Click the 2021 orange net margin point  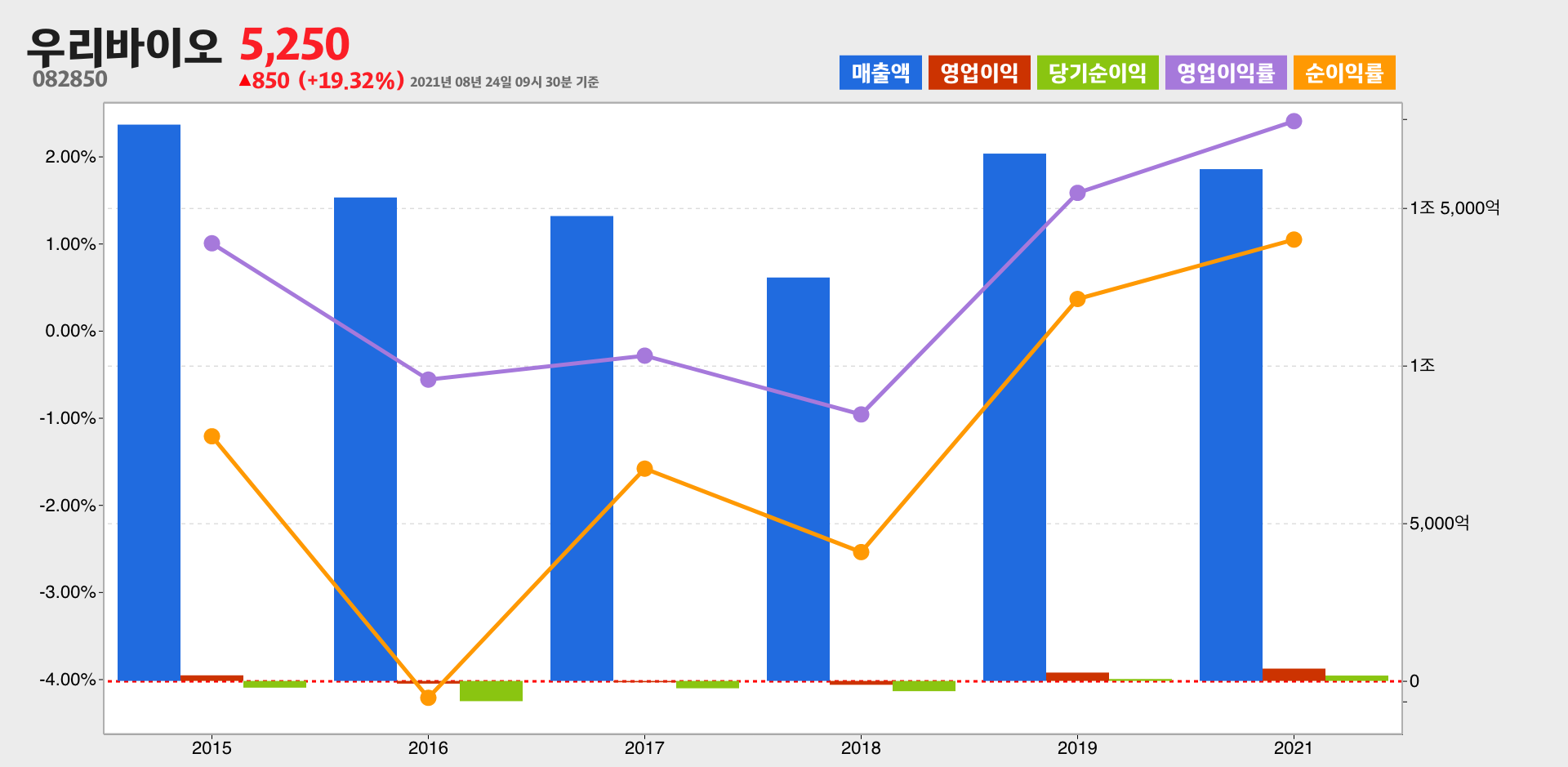(x=1294, y=239)
